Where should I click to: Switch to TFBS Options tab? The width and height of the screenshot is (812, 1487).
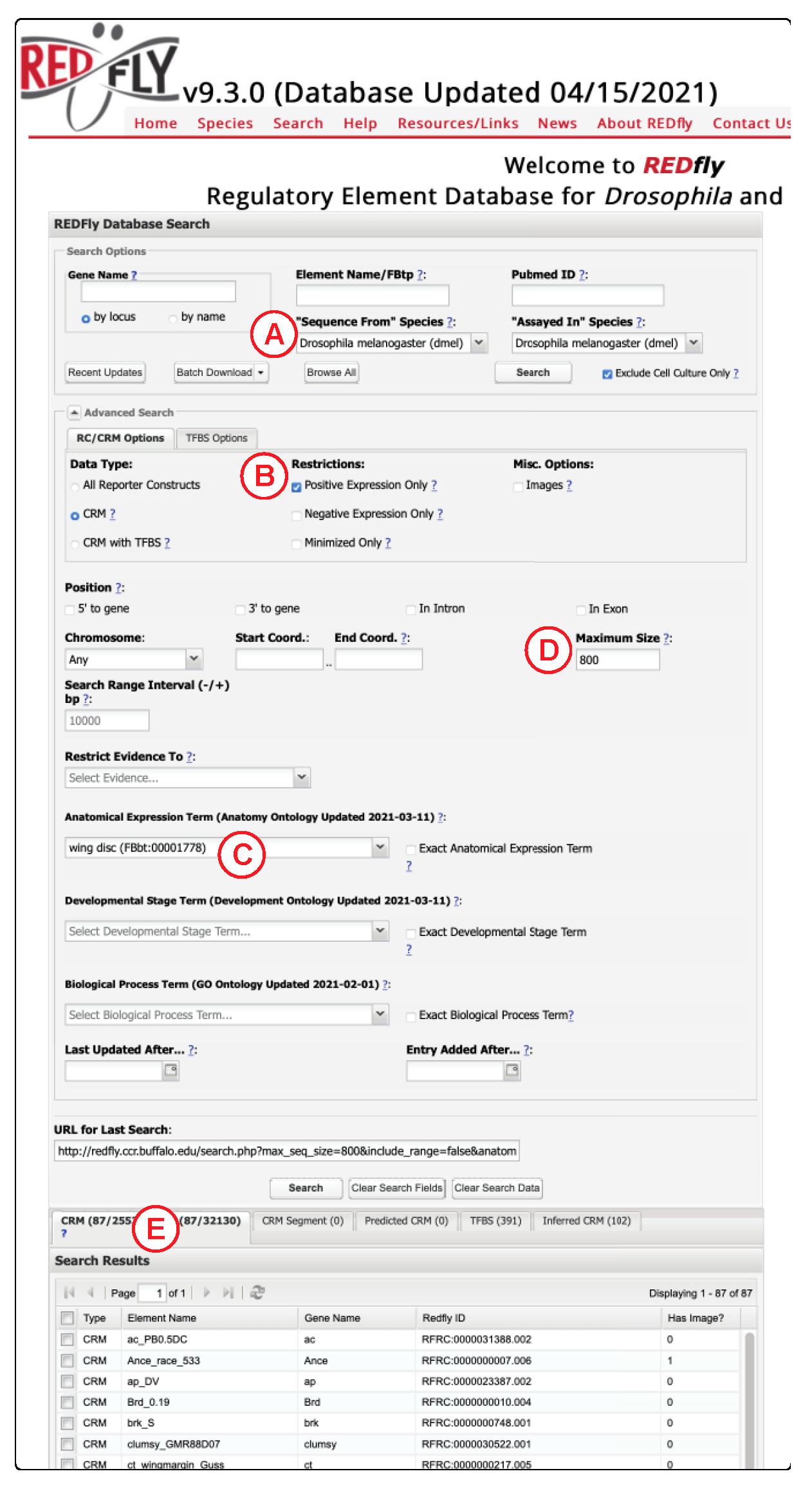coord(216,438)
